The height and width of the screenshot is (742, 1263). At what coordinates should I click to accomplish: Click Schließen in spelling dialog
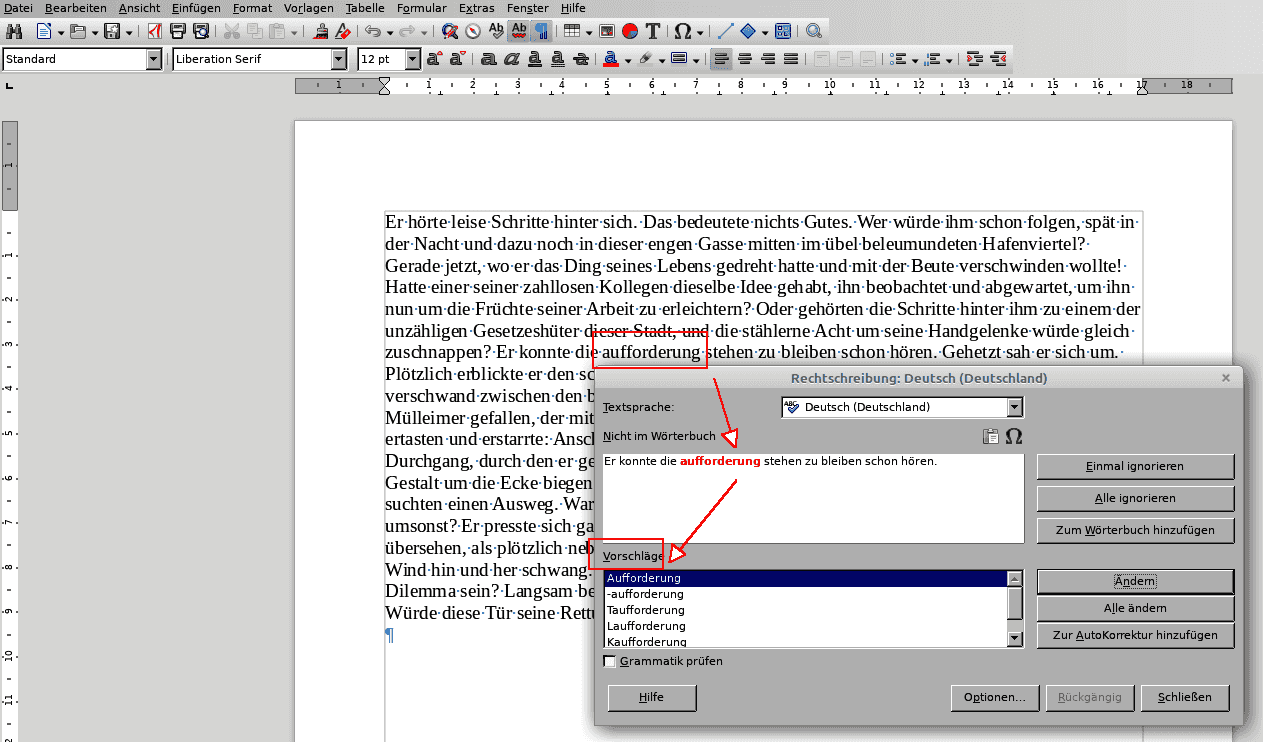(1185, 697)
